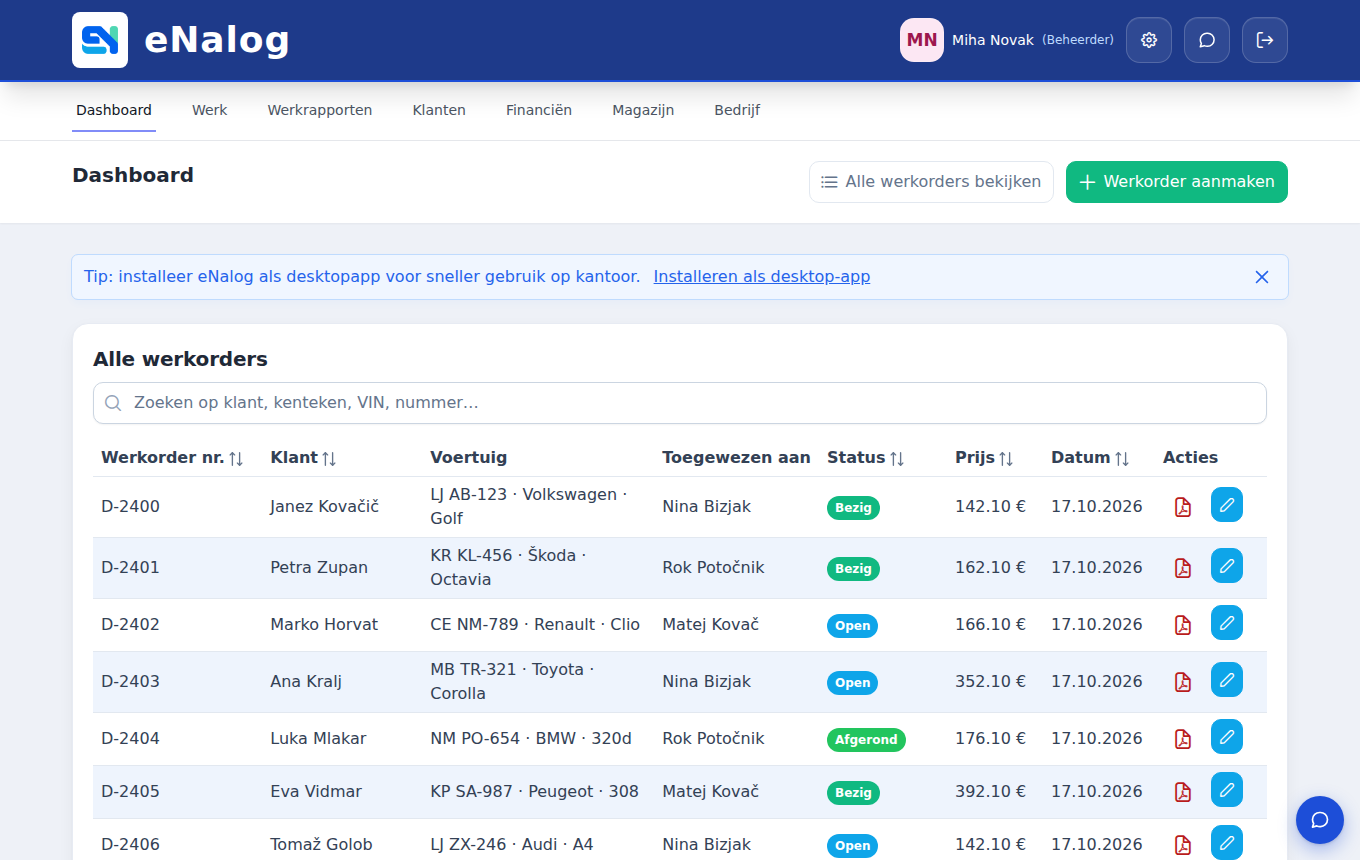The image size is (1360, 860).
Task: Edit work order D-2401
Action: [x=1227, y=566]
